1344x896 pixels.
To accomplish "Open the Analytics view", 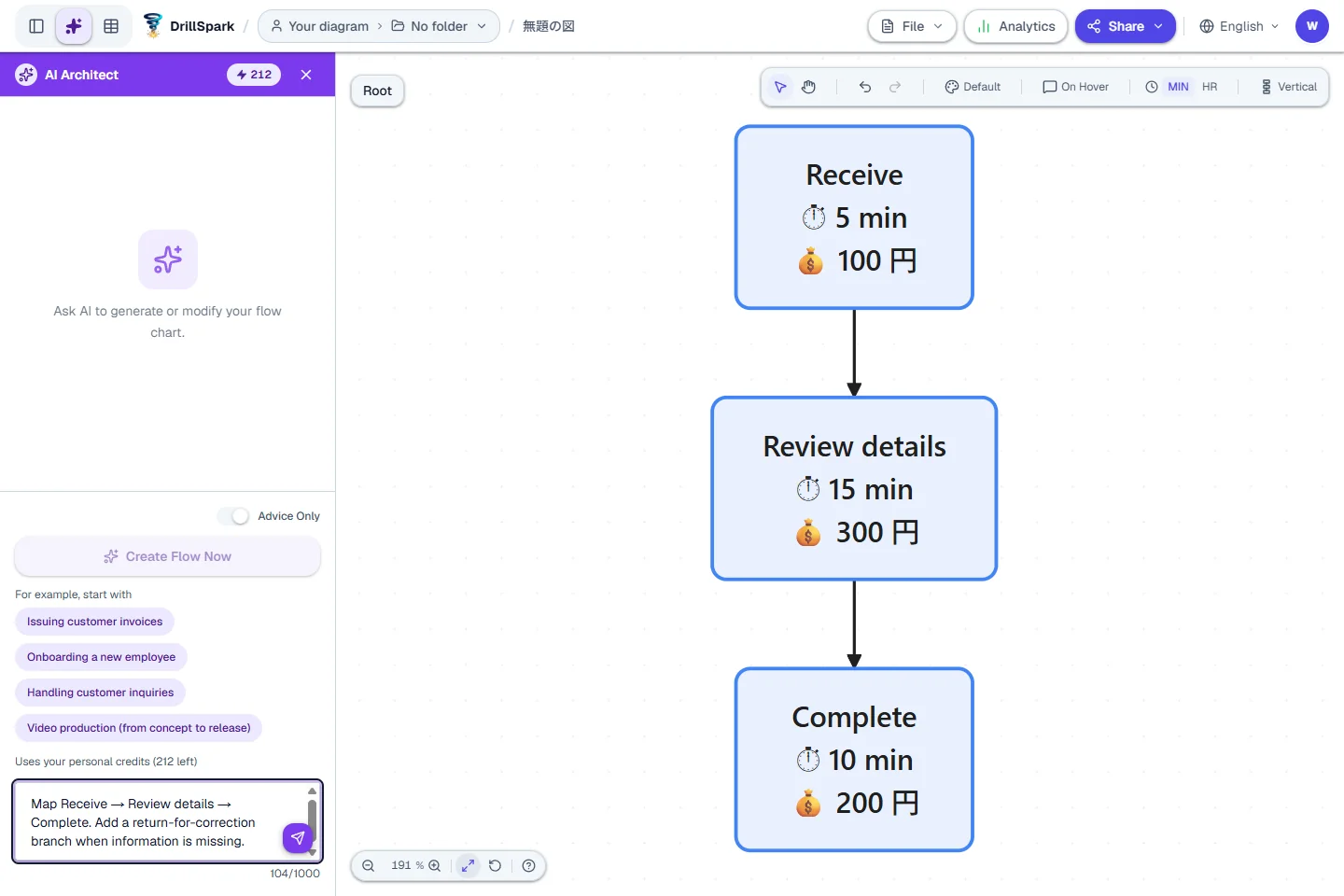I will (1015, 26).
